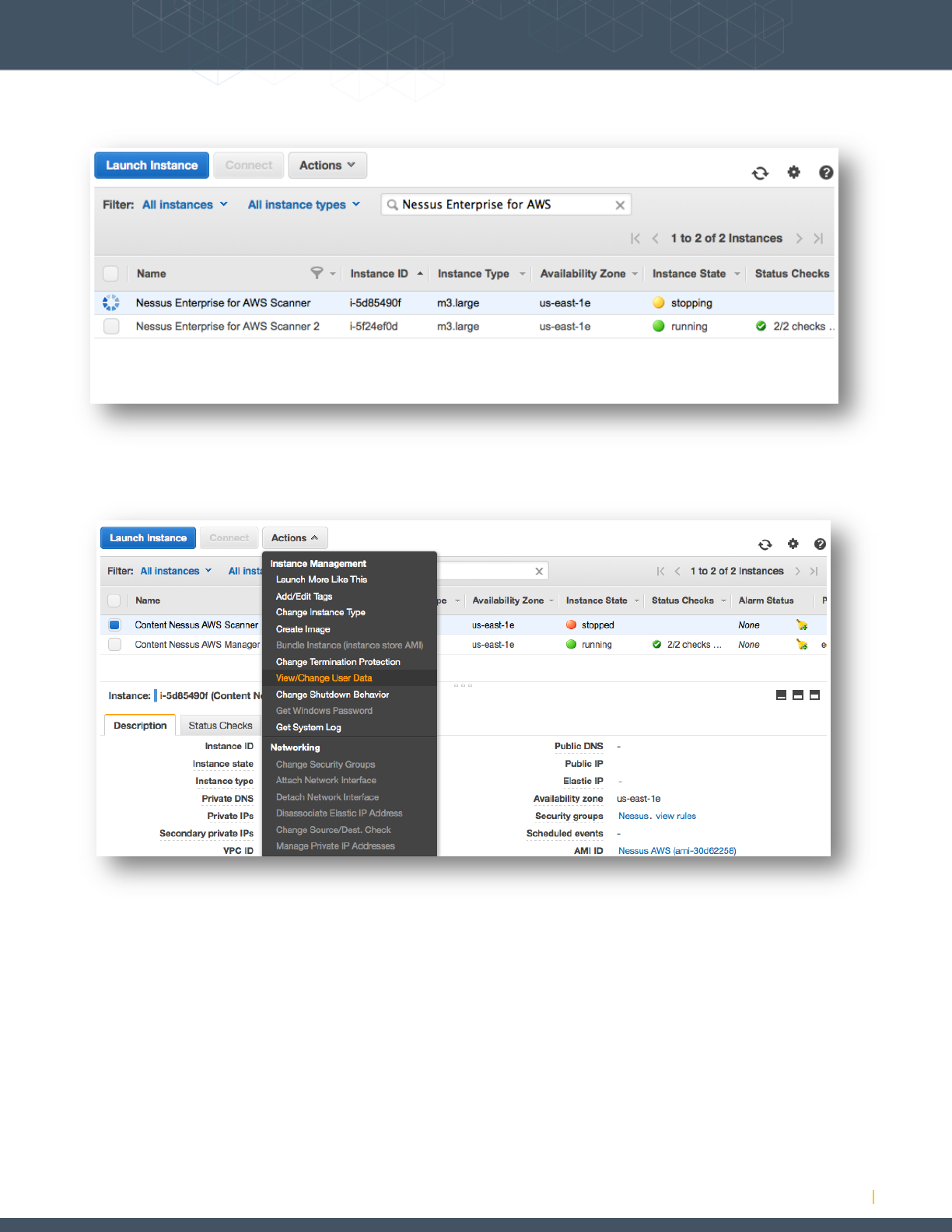
Task: Go to previous page in top panel
Action: coord(655,239)
